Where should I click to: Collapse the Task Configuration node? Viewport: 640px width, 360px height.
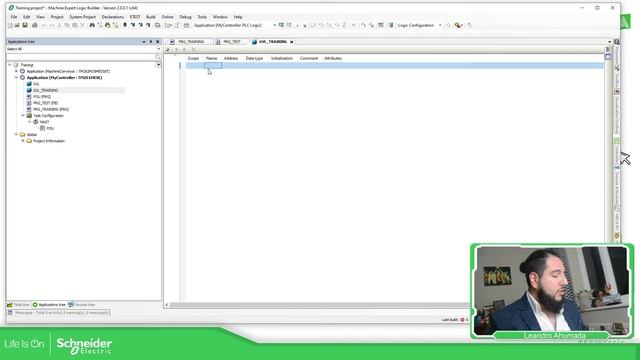click(23, 116)
